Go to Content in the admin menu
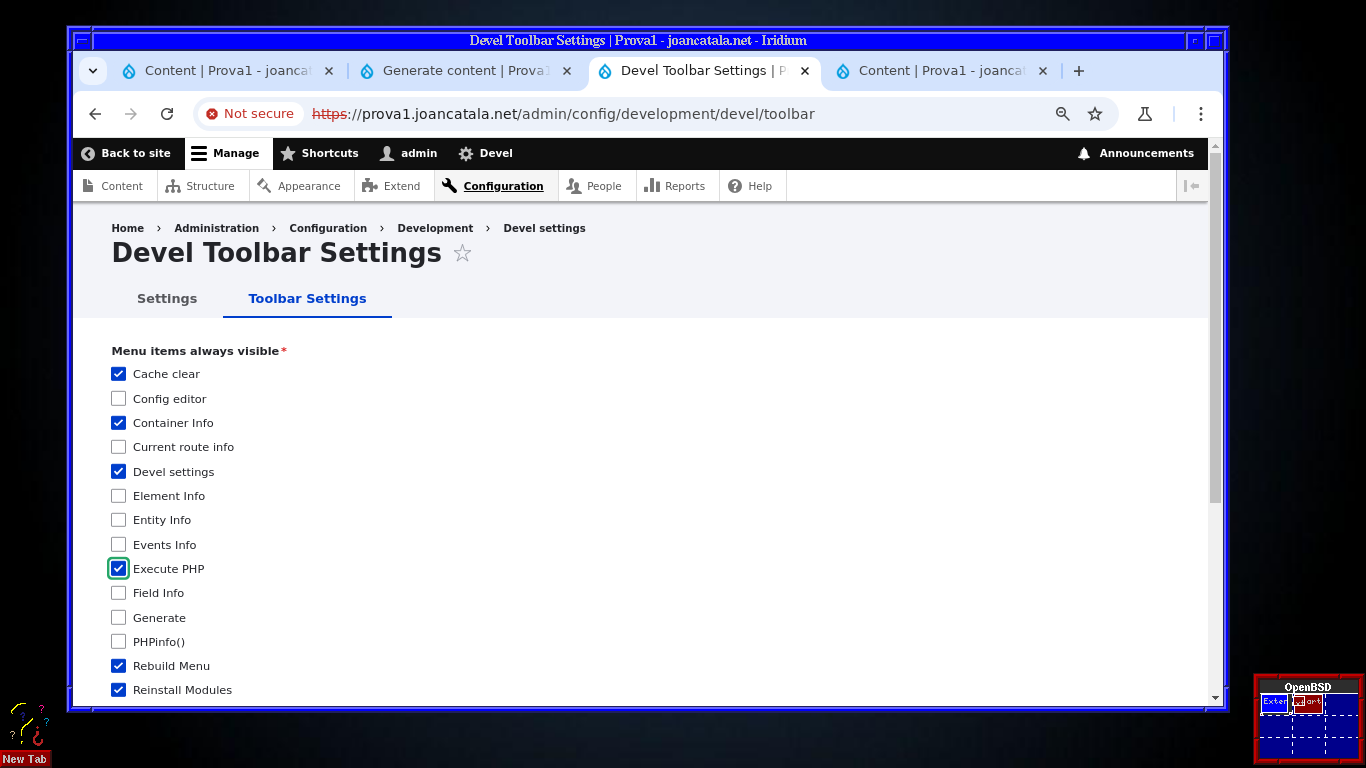 point(113,186)
